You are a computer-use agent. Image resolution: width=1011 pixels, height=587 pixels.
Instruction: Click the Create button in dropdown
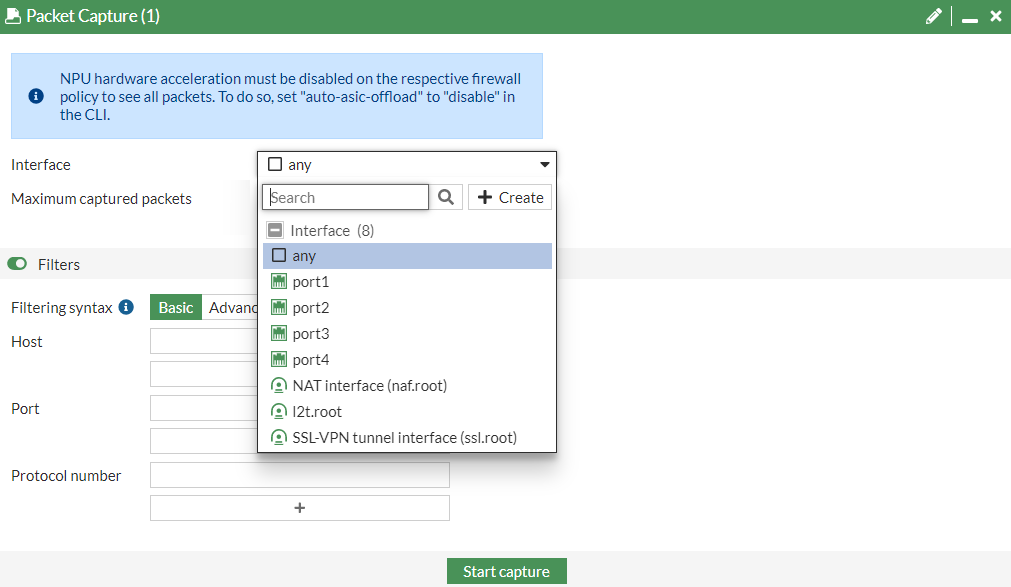(x=510, y=197)
